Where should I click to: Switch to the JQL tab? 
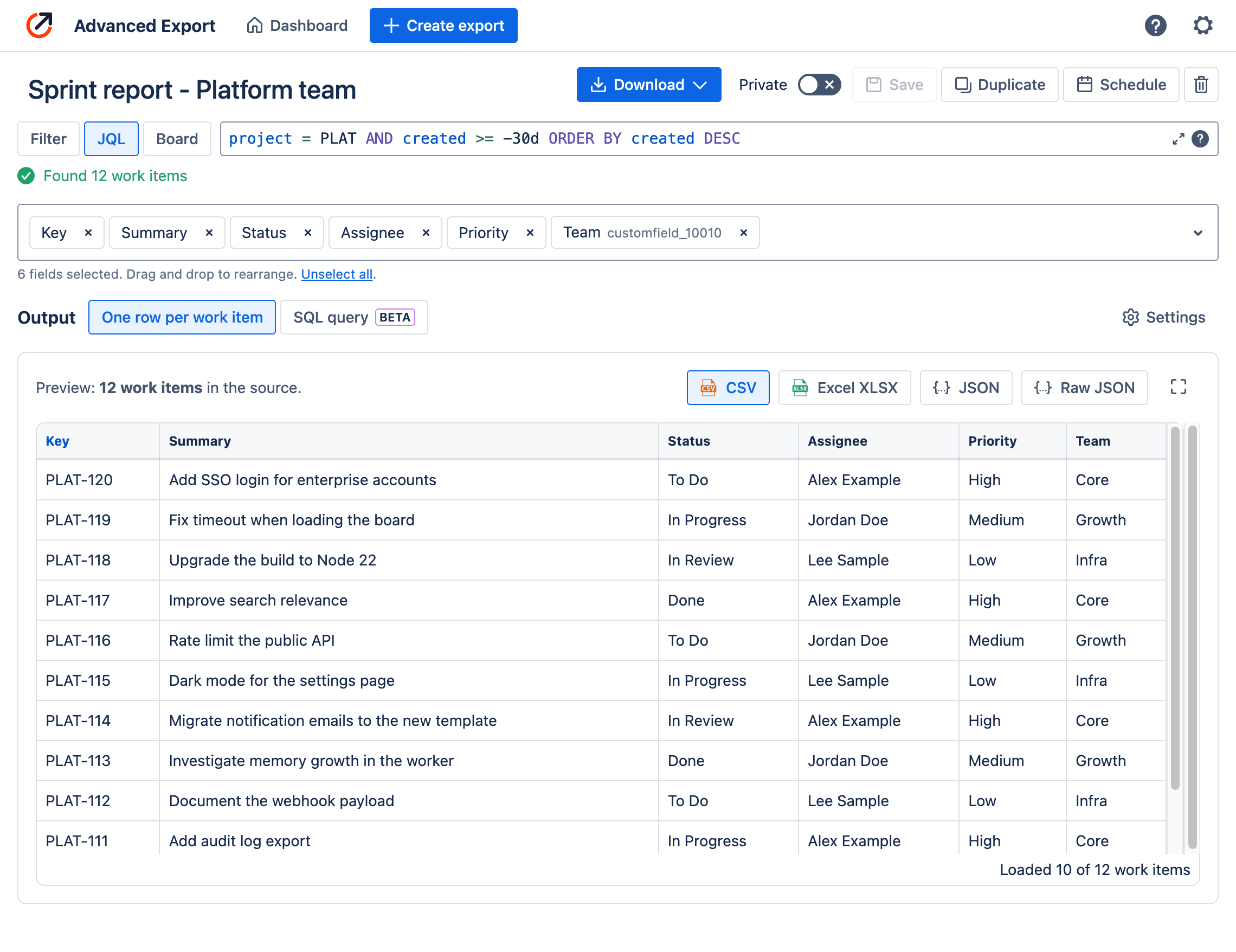click(111, 139)
